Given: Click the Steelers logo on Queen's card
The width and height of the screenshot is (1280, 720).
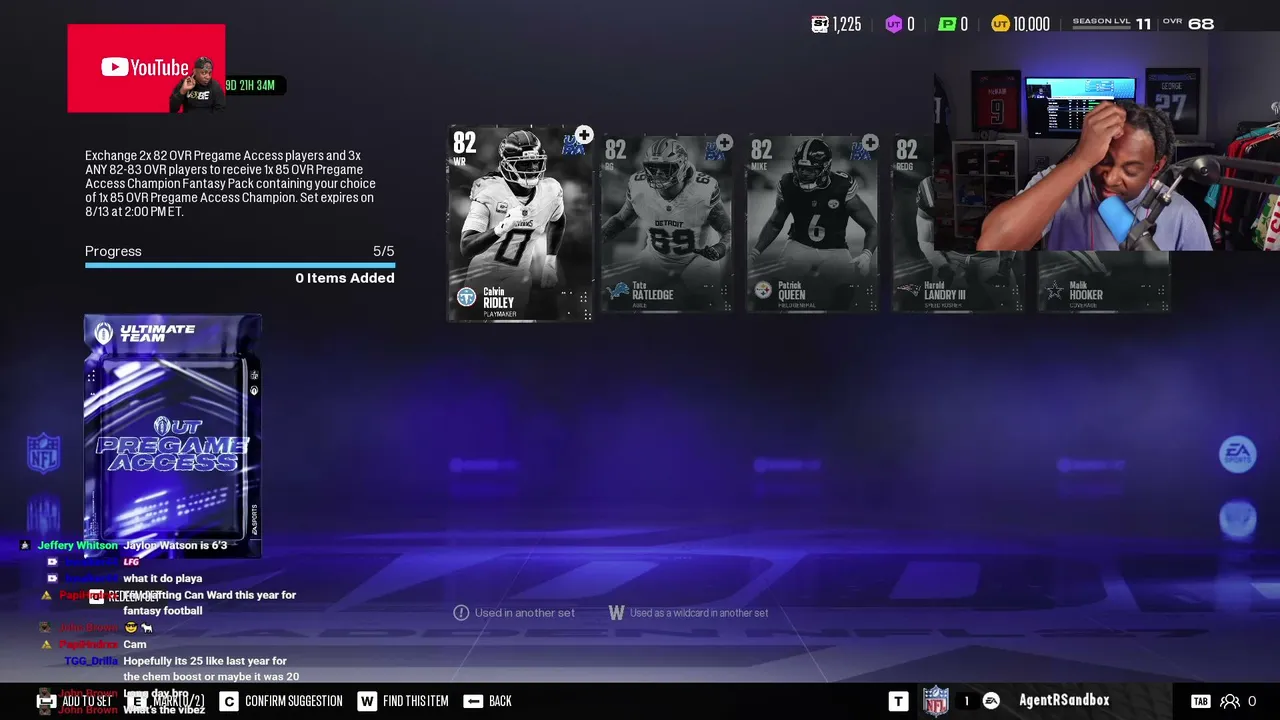Looking at the screenshot, I should click(x=763, y=290).
